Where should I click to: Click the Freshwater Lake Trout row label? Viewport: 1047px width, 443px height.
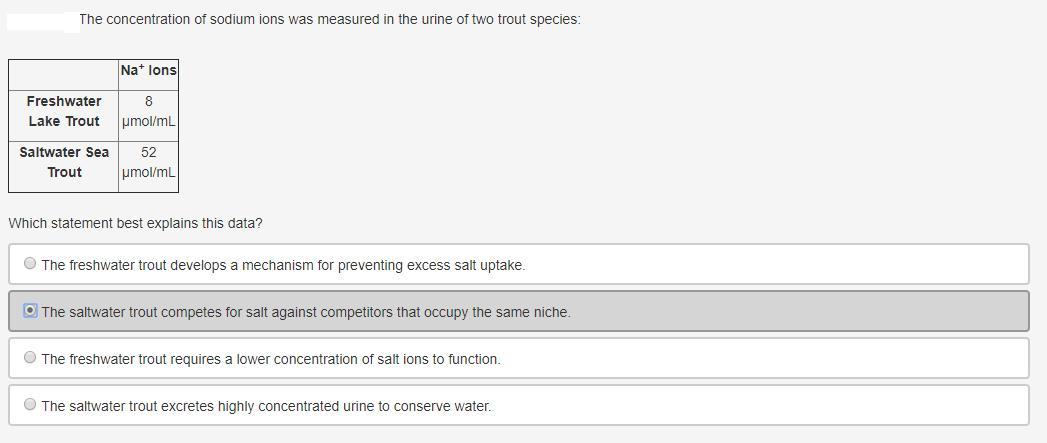(x=63, y=111)
